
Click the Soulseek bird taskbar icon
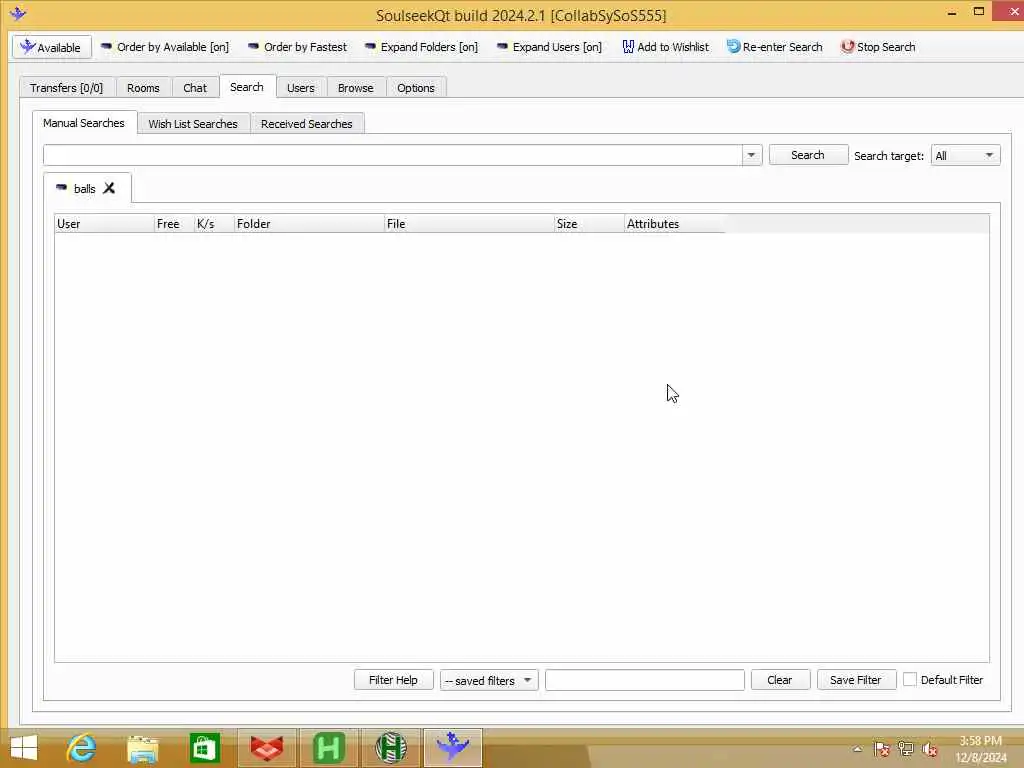click(453, 748)
